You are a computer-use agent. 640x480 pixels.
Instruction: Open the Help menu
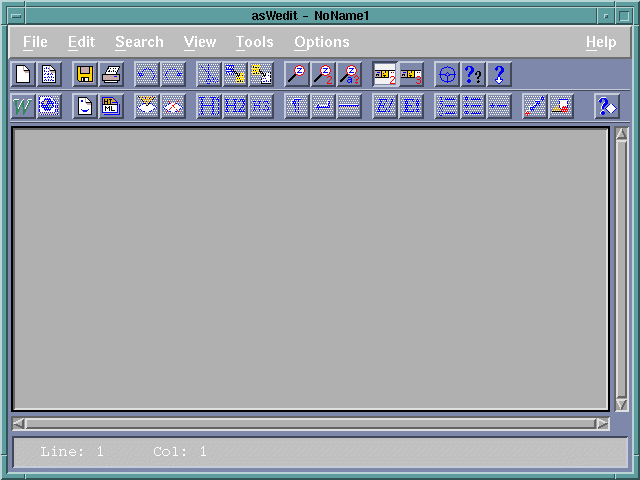tap(601, 42)
